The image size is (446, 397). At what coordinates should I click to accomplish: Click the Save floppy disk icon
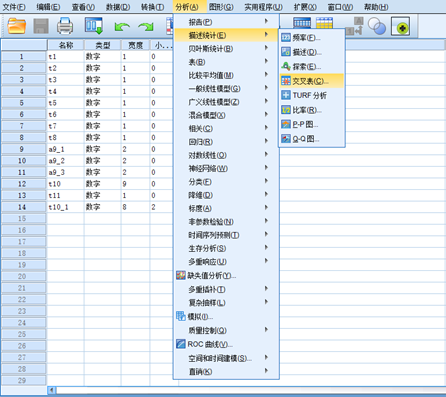[41, 26]
